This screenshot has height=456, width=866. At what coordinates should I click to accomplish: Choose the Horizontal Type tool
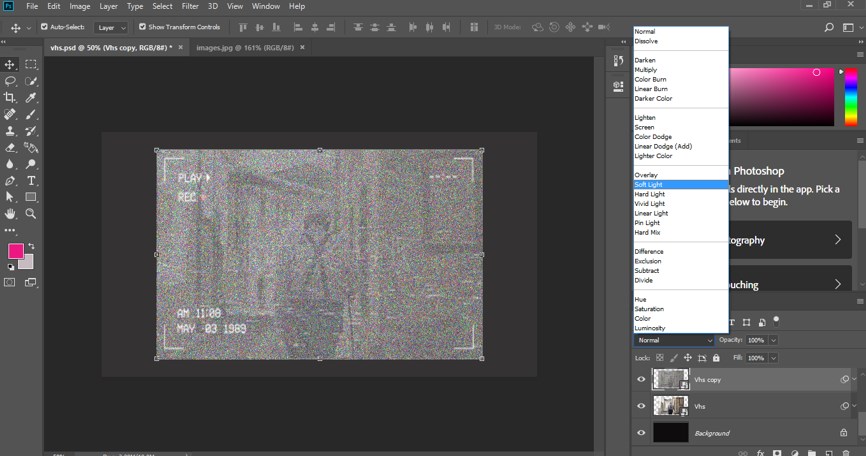(x=31, y=181)
